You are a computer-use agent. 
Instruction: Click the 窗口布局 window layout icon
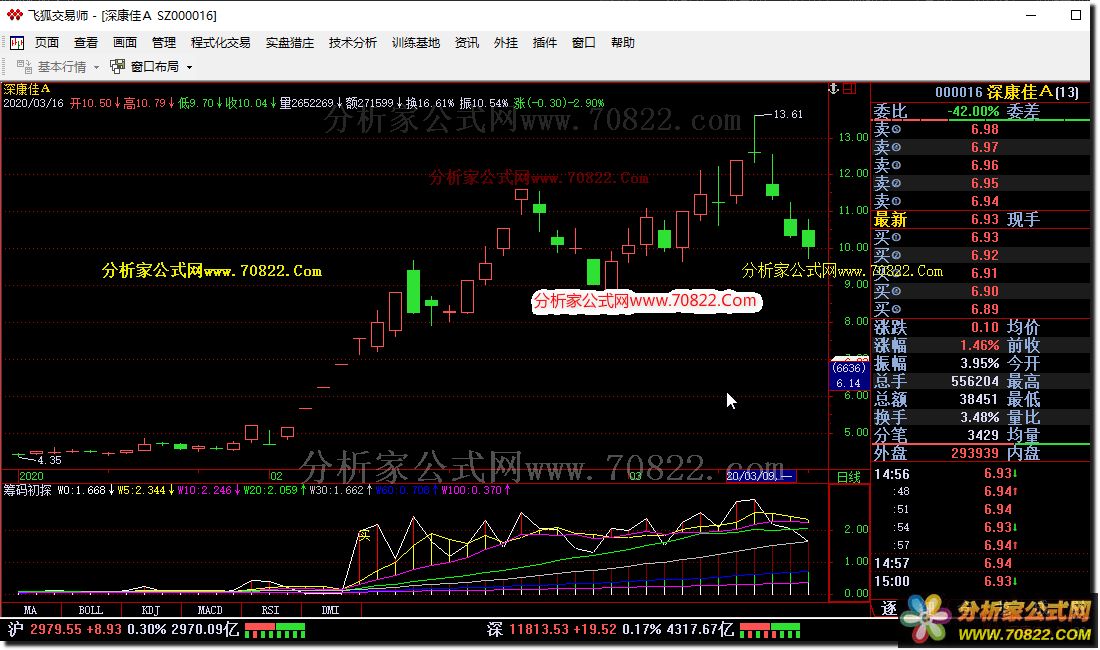[117, 67]
